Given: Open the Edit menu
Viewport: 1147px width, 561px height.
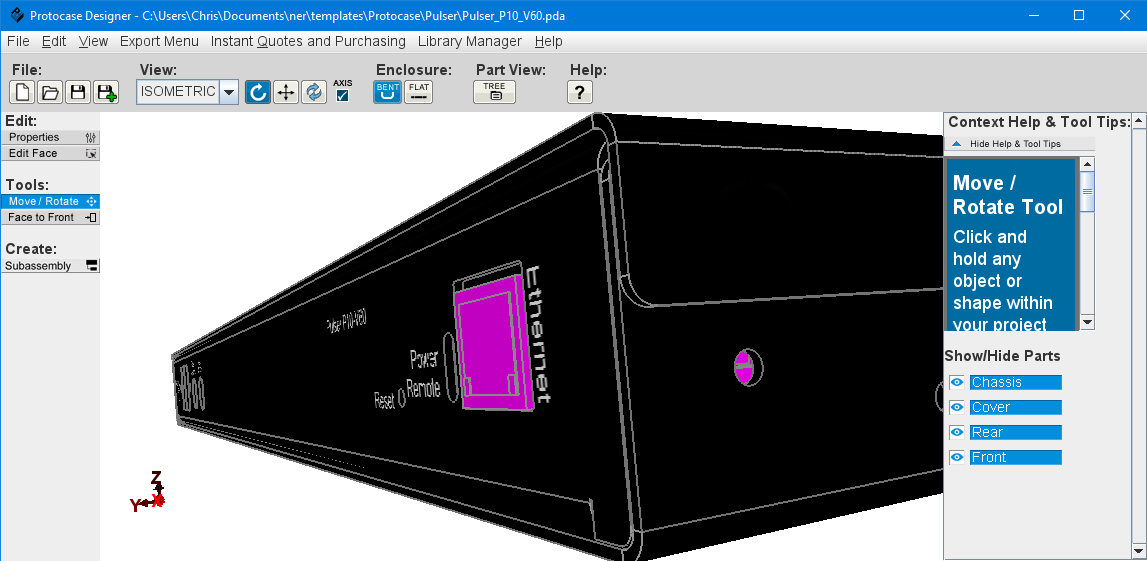Looking at the screenshot, I should click(x=54, y=41).
